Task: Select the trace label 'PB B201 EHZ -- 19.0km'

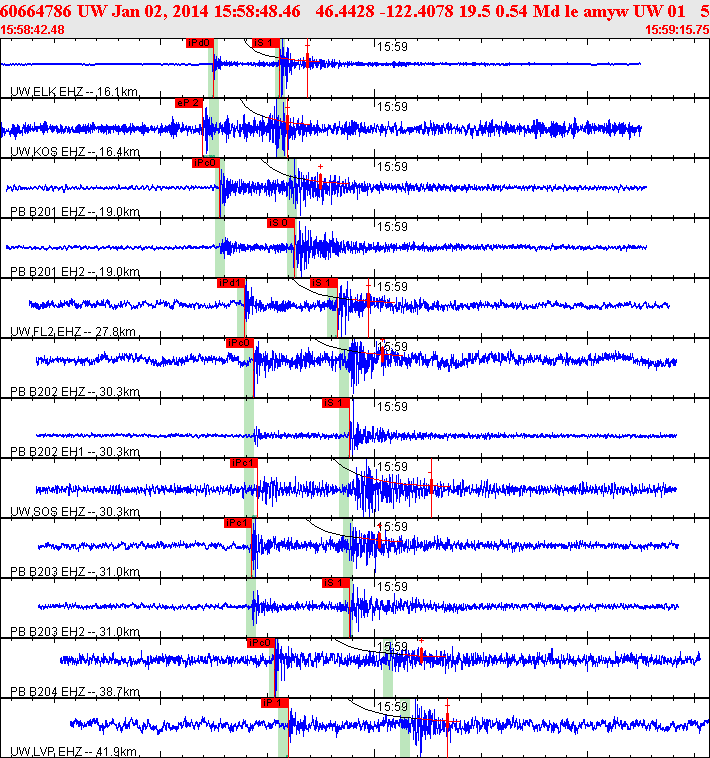Action: tap(75, 211)
